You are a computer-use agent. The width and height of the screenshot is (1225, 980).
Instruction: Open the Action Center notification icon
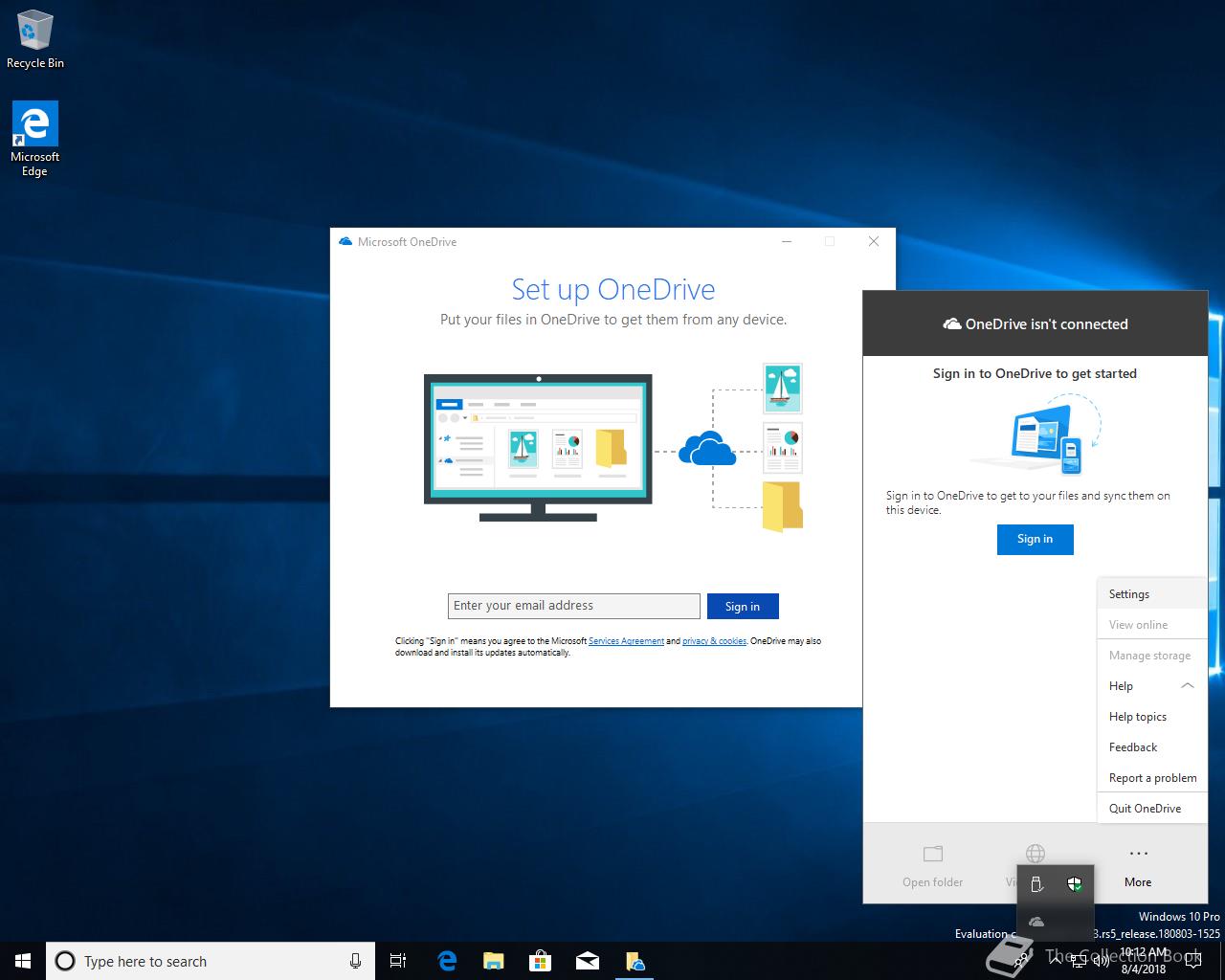[x=1193, y=961]
